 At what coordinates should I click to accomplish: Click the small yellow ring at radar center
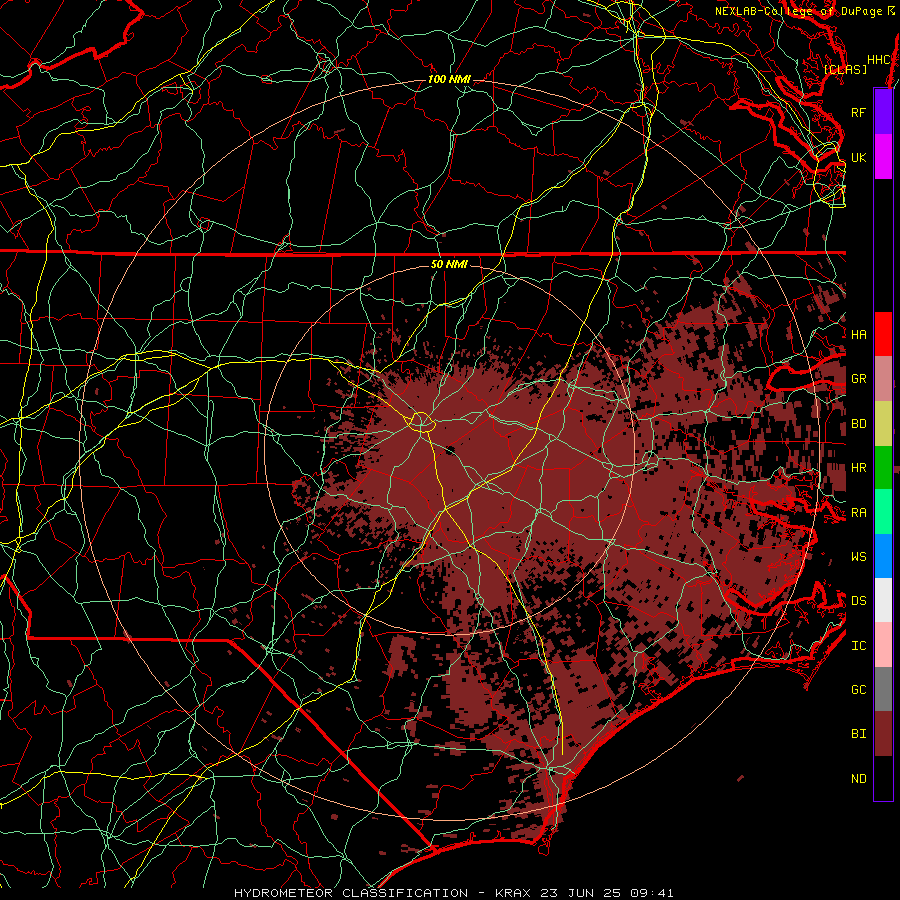point(420,422)
